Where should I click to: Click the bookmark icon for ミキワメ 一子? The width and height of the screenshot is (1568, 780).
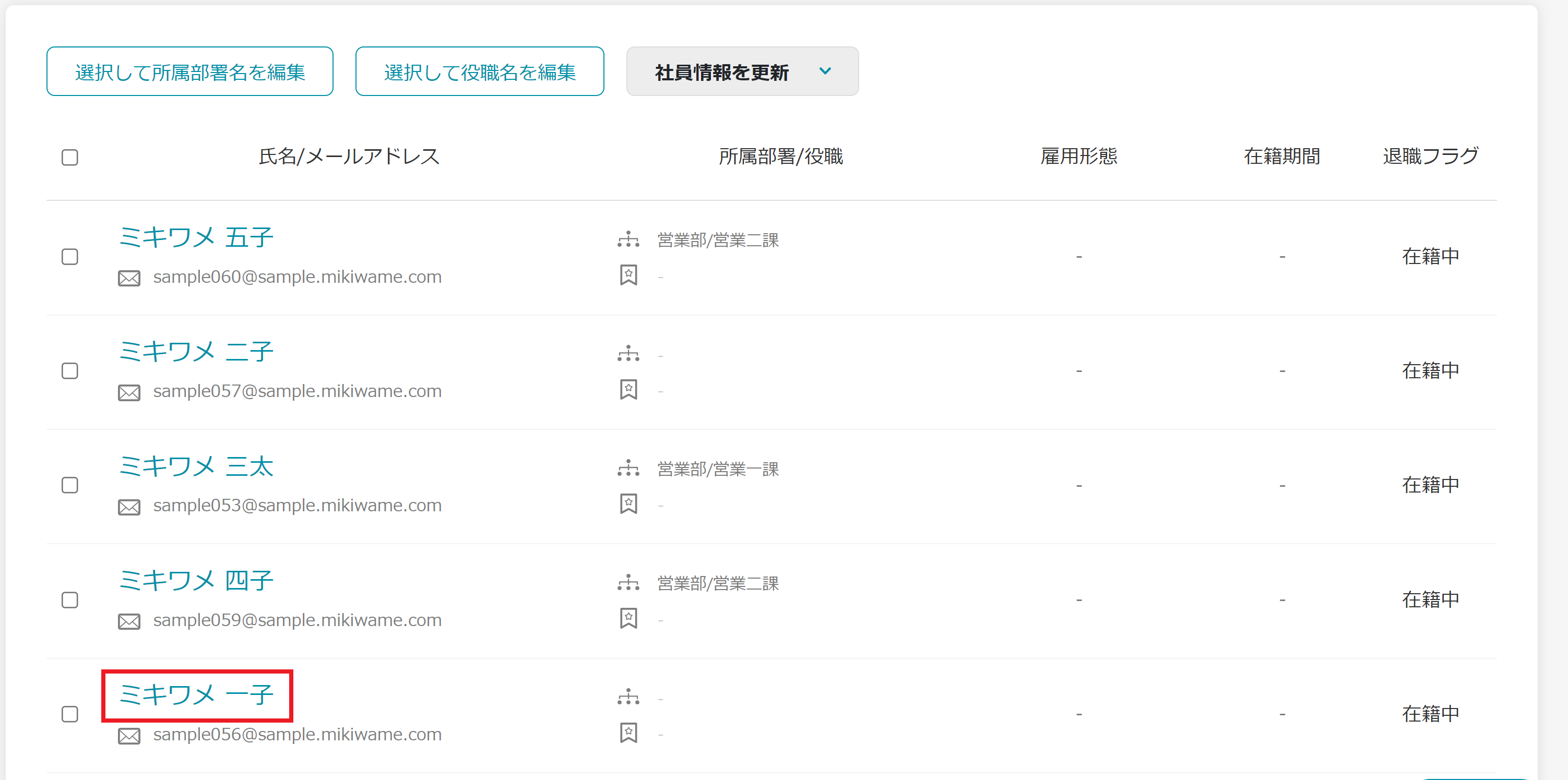coord(627,733)
